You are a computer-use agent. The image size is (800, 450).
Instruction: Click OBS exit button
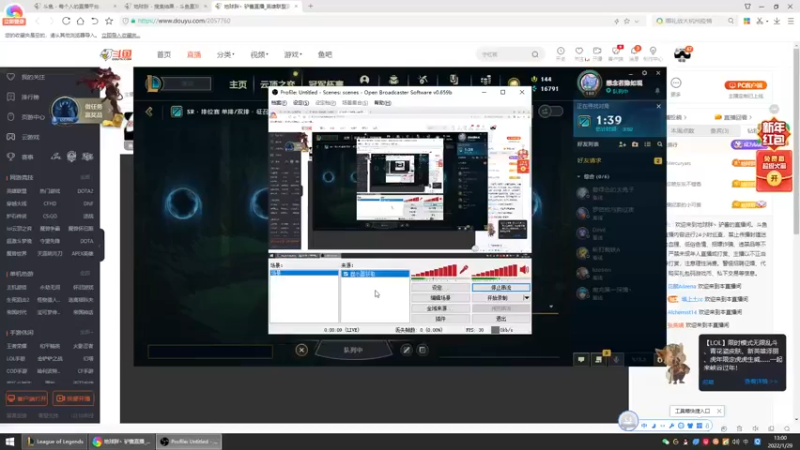coord(501,319)
